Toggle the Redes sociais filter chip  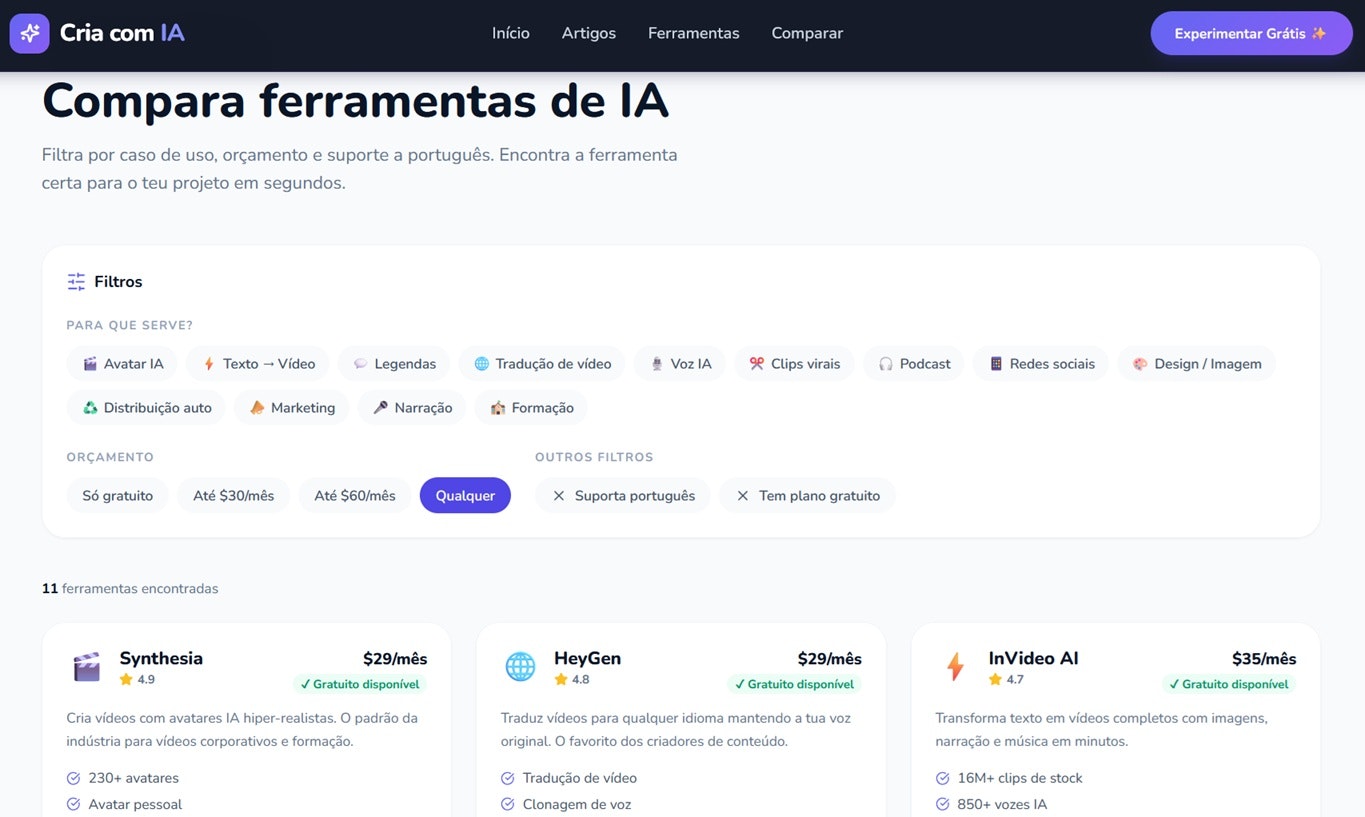1041,364
